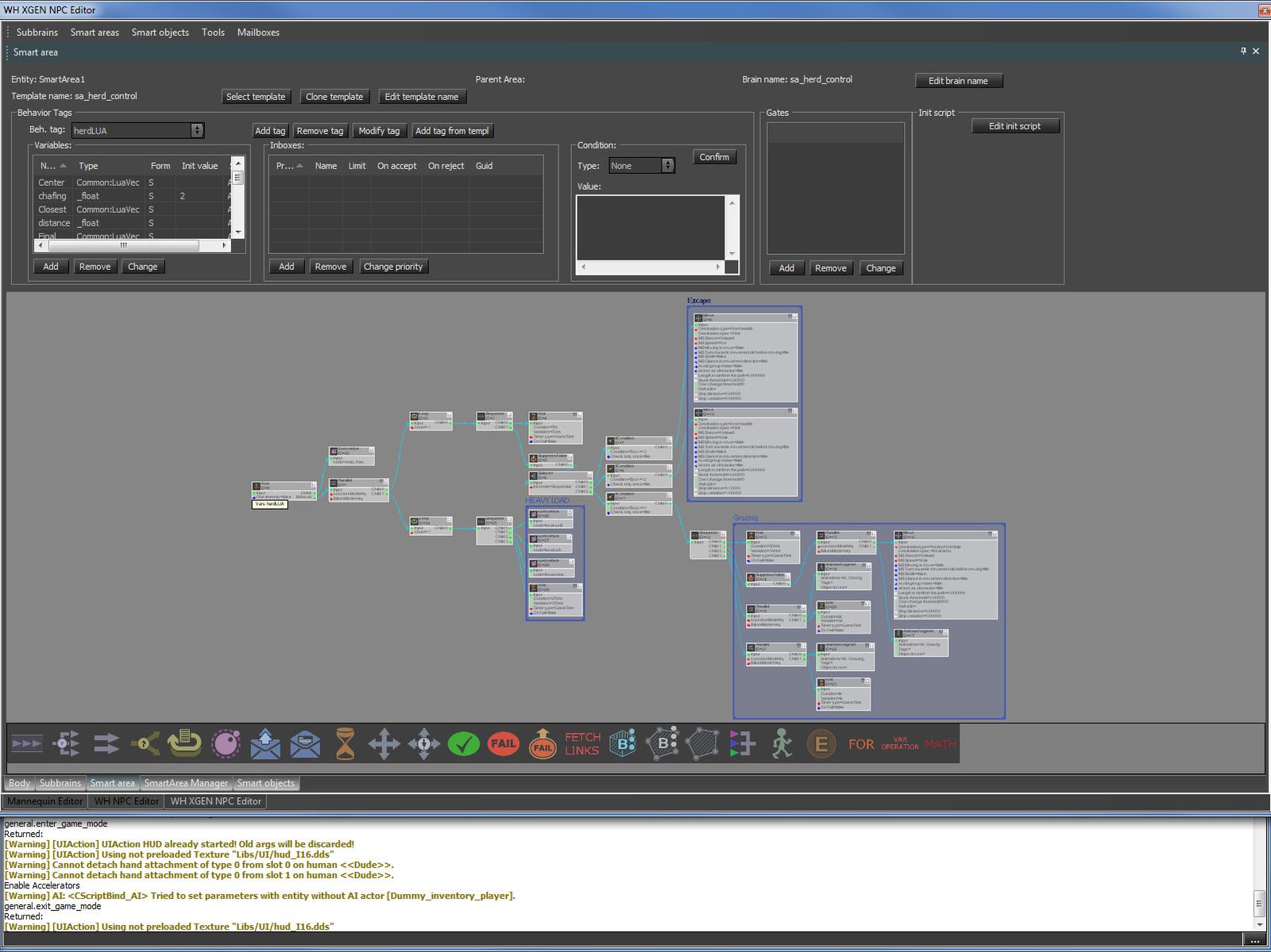1271x952 pixels.
Task: Choose the walking figure icon in node toolbar
Action: click(x=782, y=744)
